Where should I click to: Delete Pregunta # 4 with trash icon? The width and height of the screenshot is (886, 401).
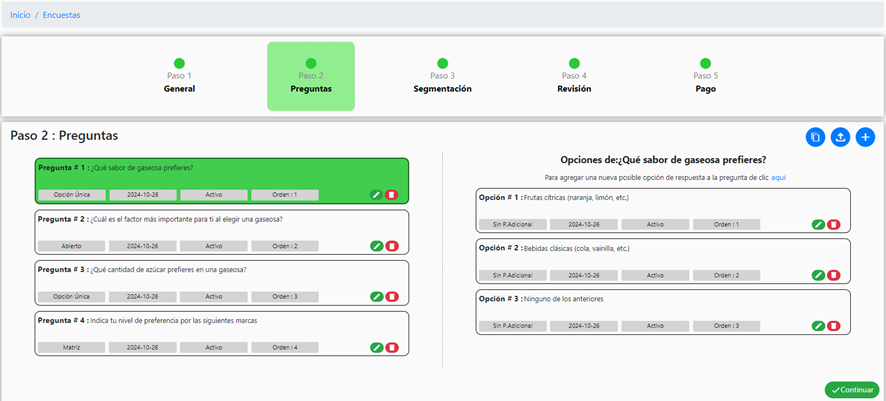392,347
